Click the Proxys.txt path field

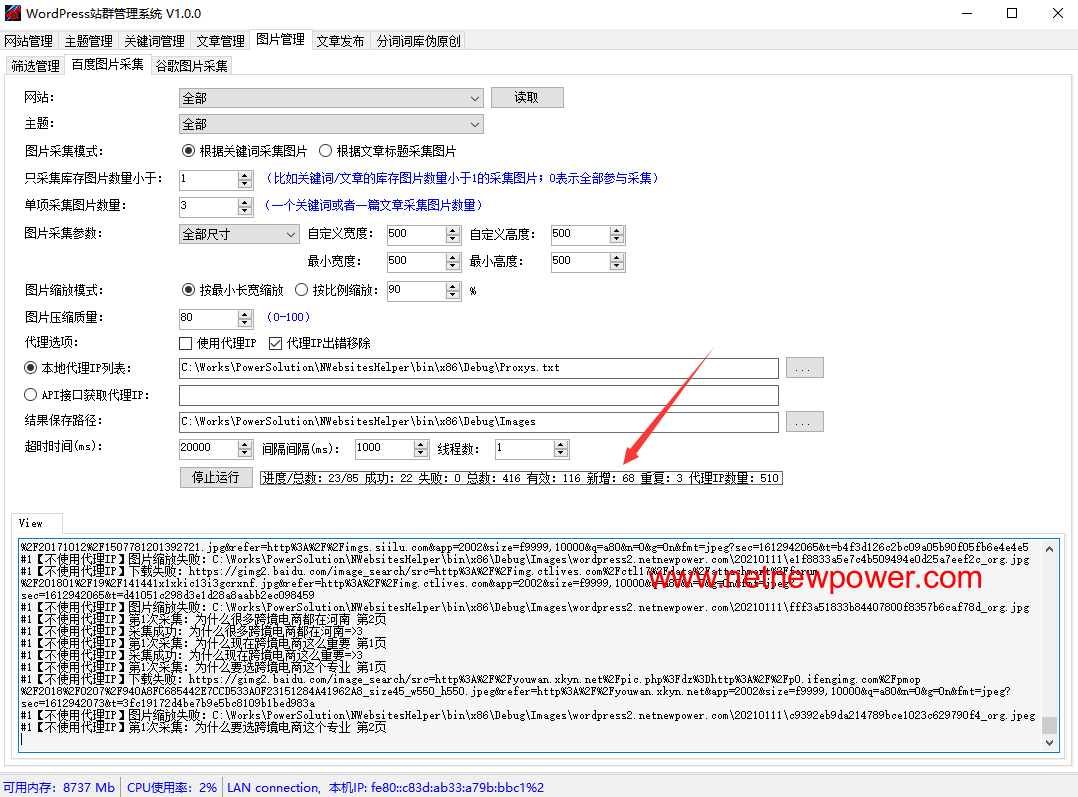(x=478, y=368)
